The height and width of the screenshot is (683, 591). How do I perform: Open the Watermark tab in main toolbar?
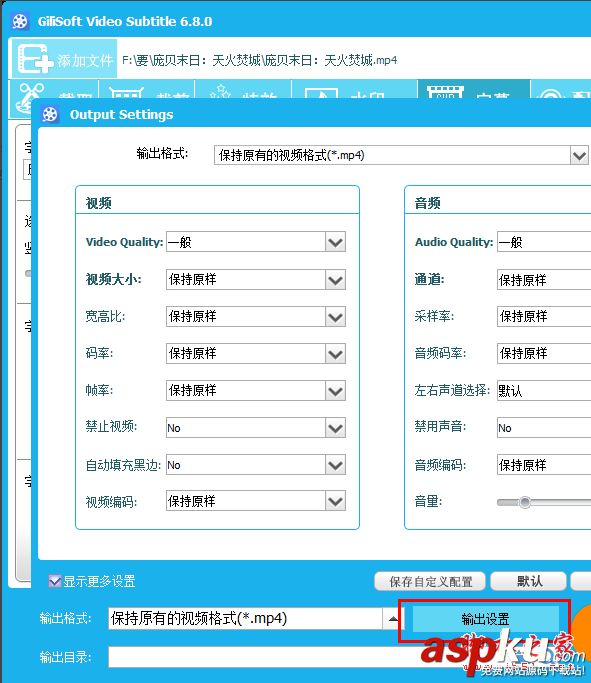click(354, 89)
